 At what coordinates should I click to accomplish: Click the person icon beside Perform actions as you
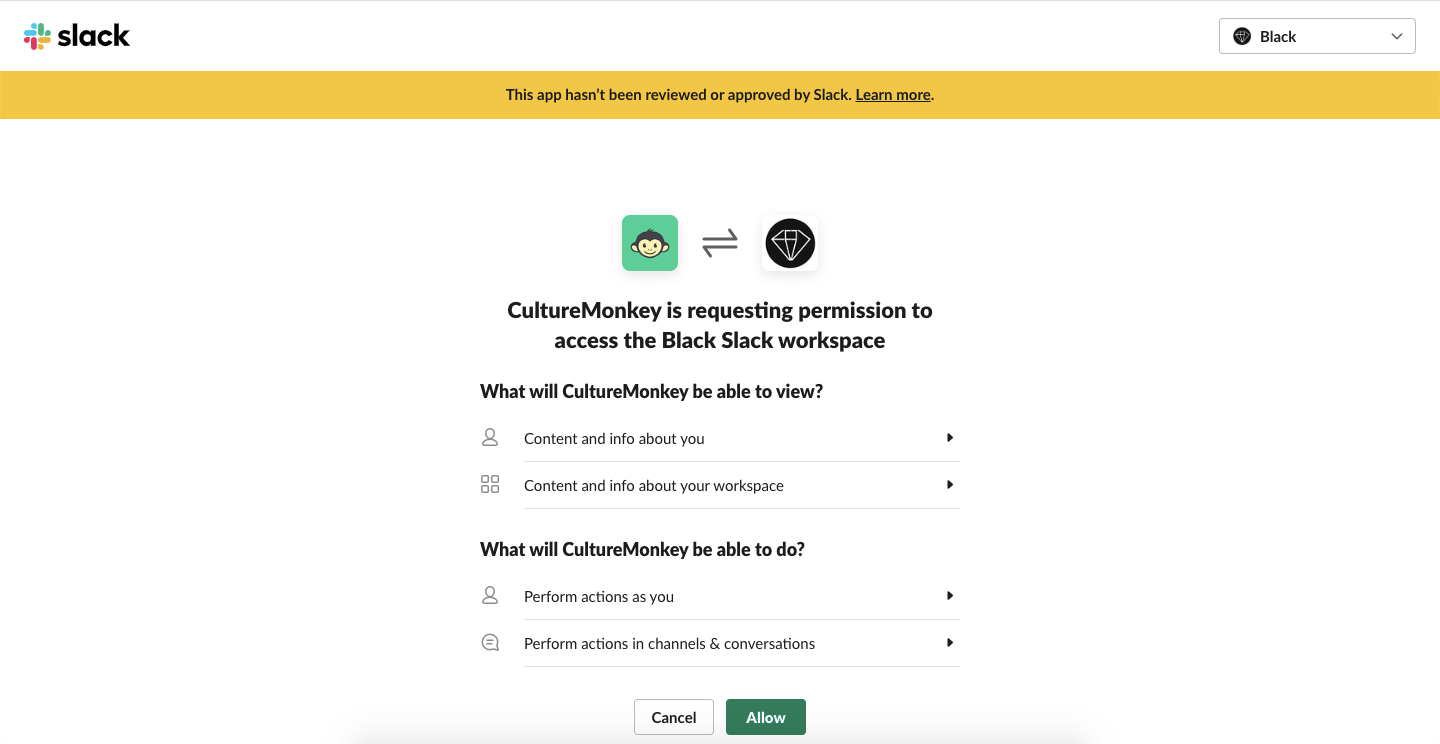(490, 594)
